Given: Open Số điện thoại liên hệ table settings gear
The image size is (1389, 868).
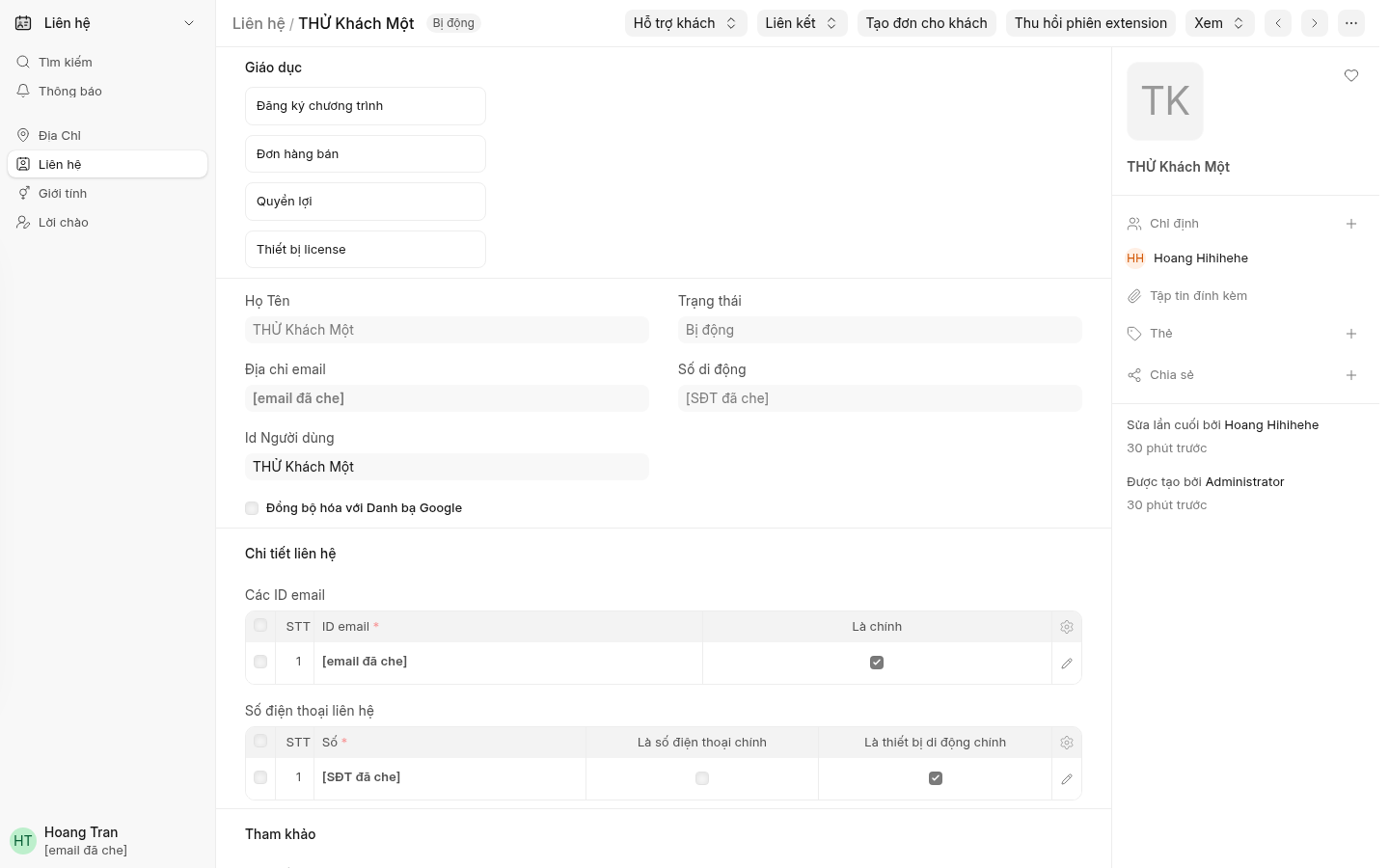Looking at the screenshot, I should [1067, 743].
